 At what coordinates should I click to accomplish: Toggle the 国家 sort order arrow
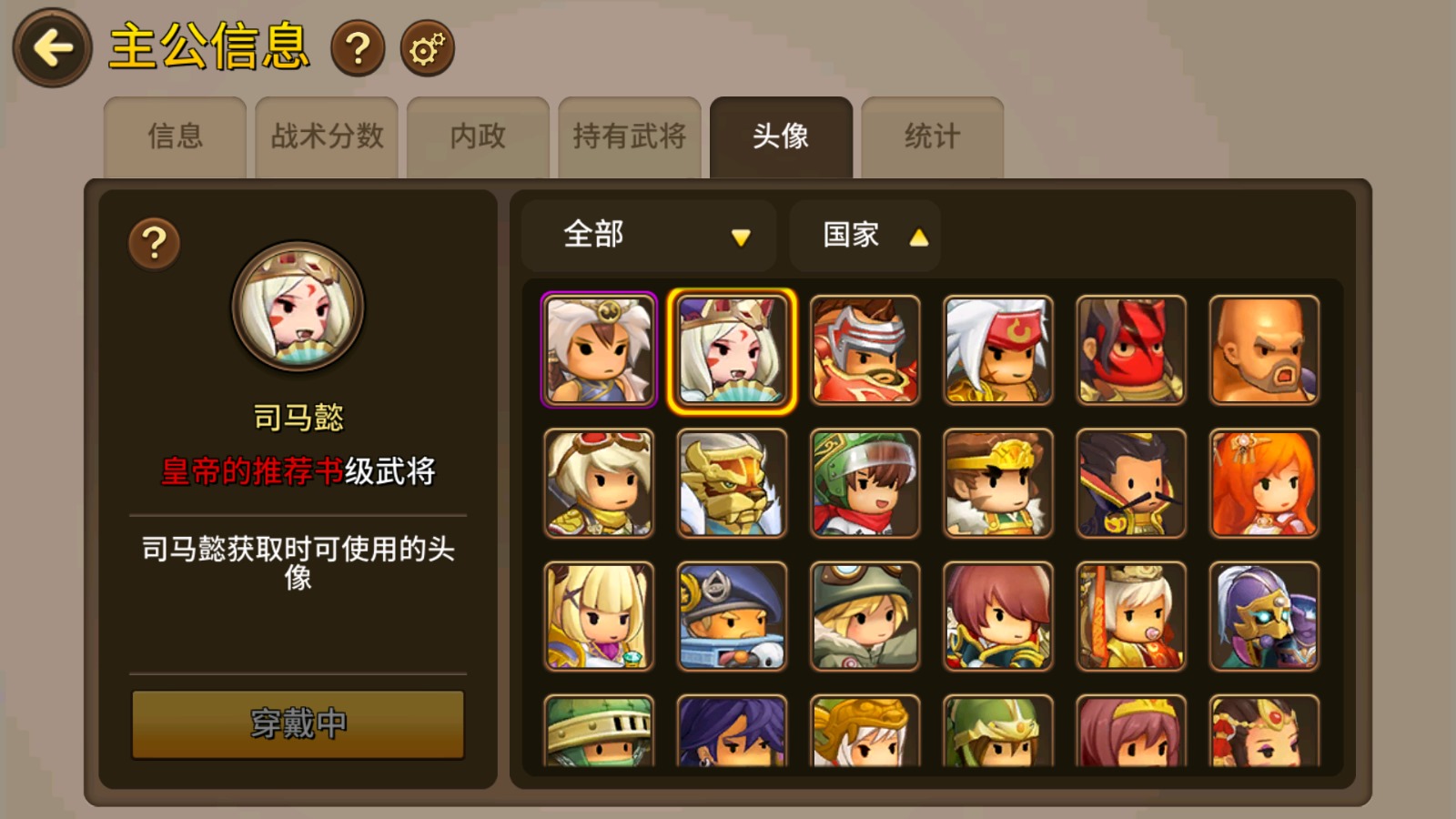click(919, 238)
